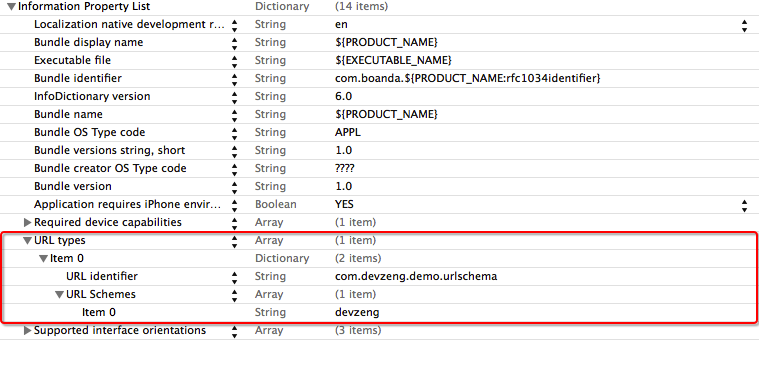
Task: Click String type of URL identifier row
Action: pos(270,276)
